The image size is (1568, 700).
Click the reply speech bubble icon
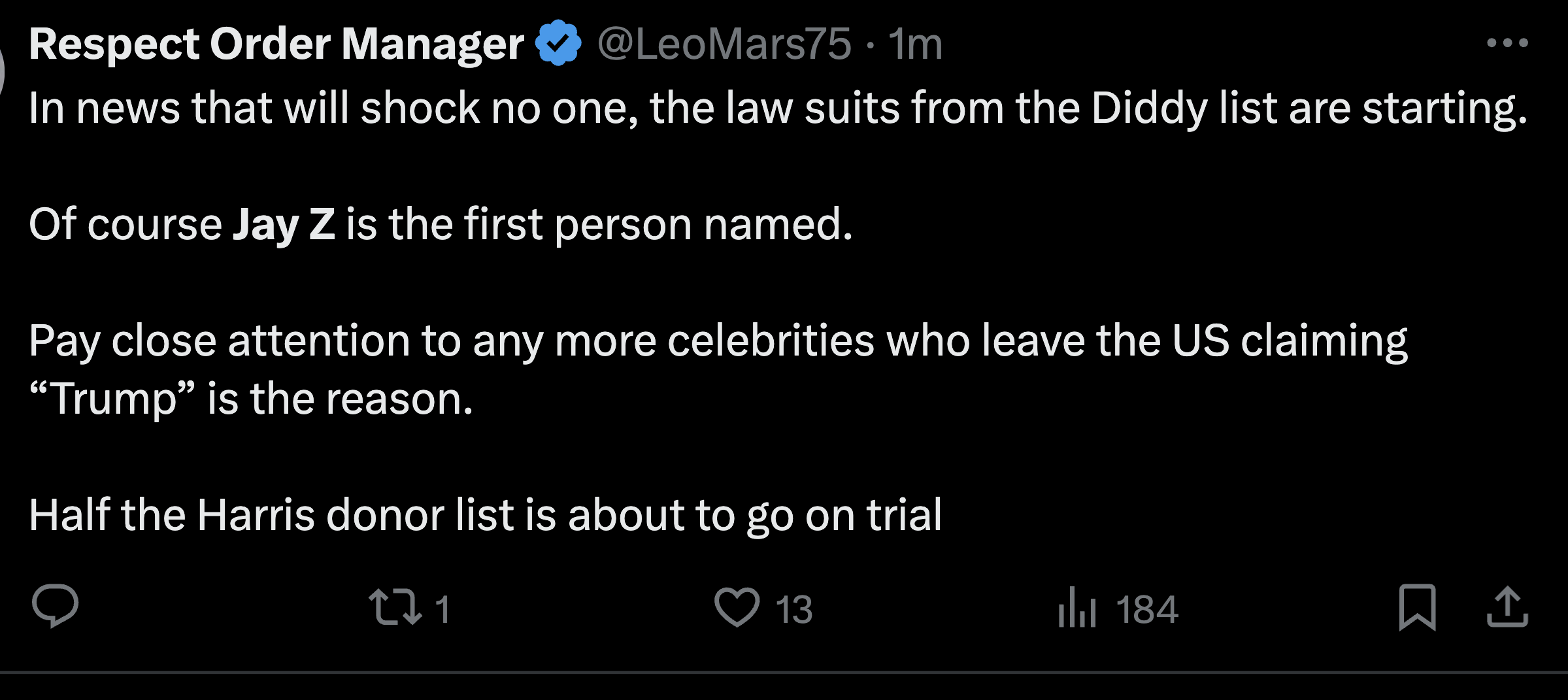click(56, 606)
